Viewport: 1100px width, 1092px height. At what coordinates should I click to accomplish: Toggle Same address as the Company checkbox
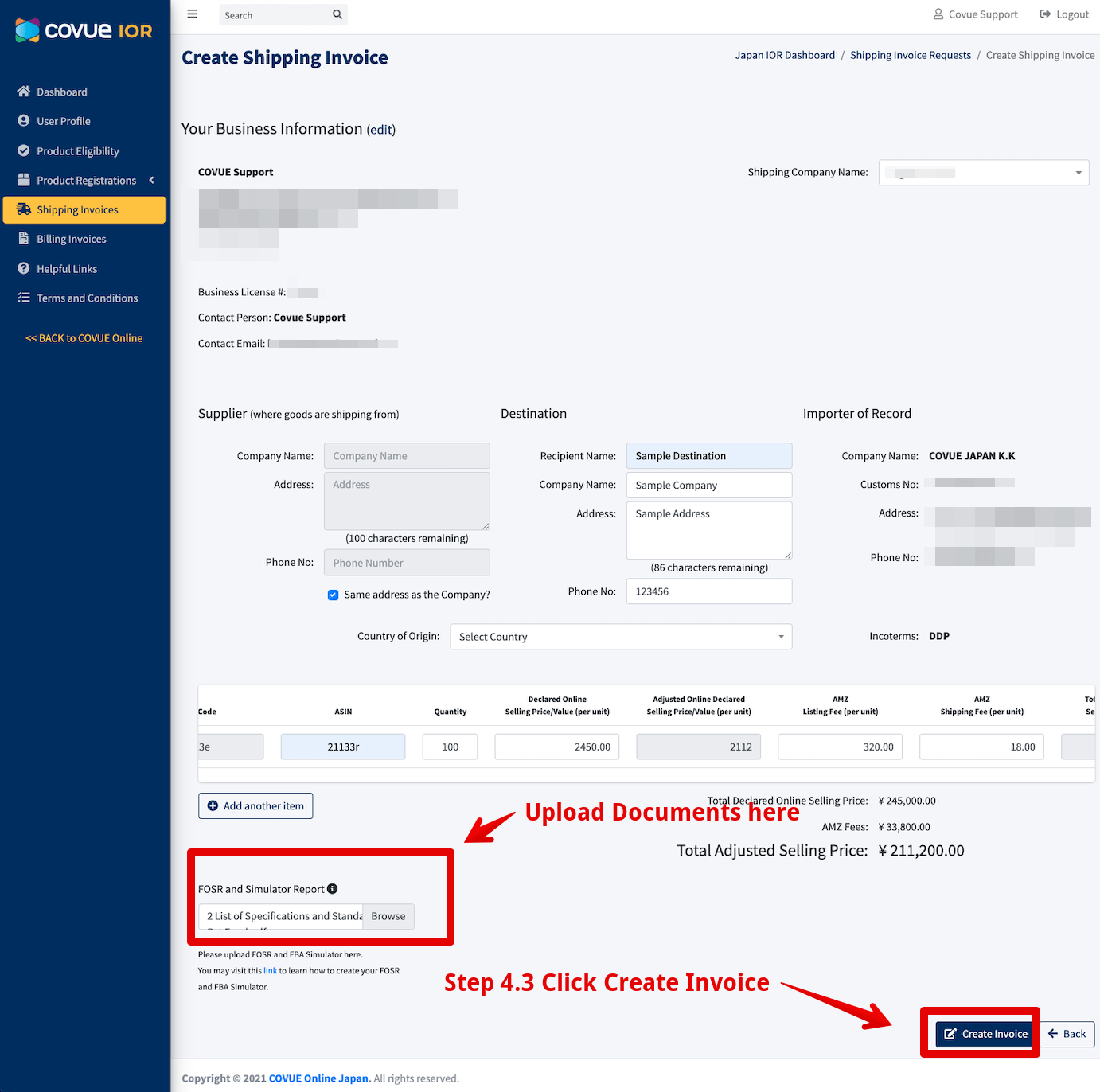(x=333, y=595)
